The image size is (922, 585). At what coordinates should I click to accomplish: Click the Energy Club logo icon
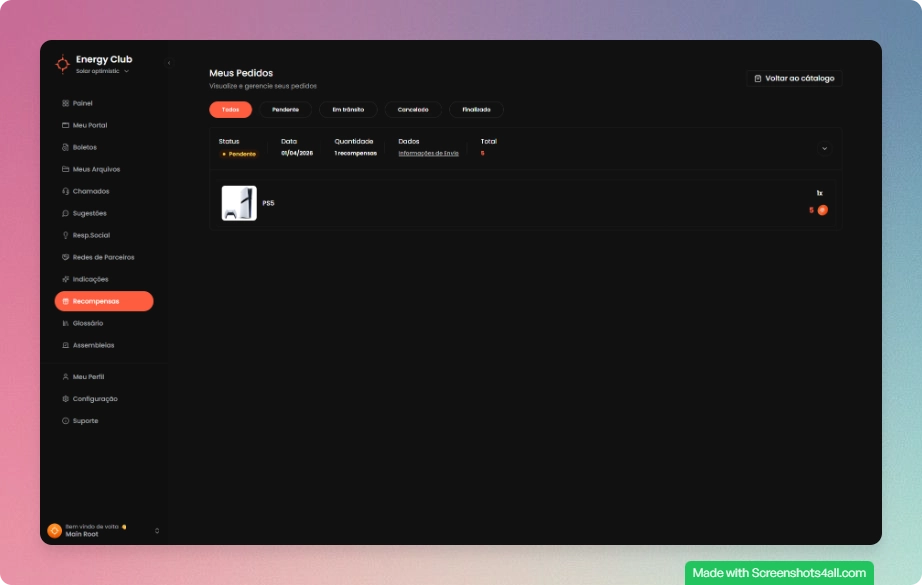coord(62,64)
